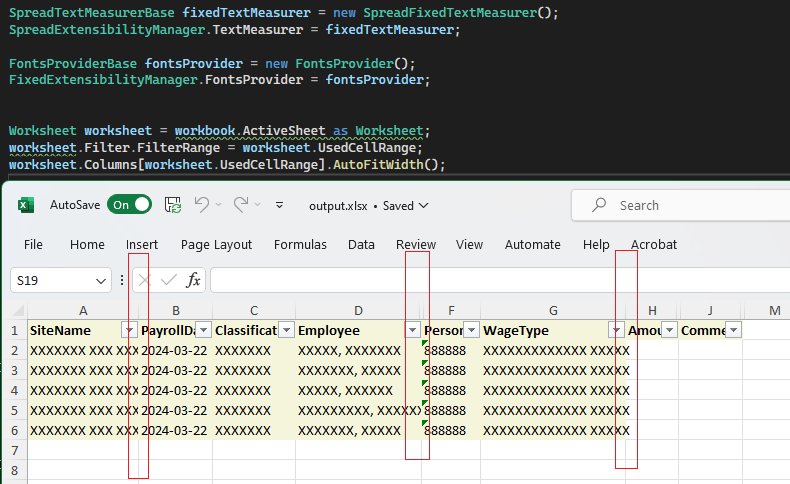Screen dimensions: 790x484
Task: Open the Comment filter dropdown
Action: 734,330
